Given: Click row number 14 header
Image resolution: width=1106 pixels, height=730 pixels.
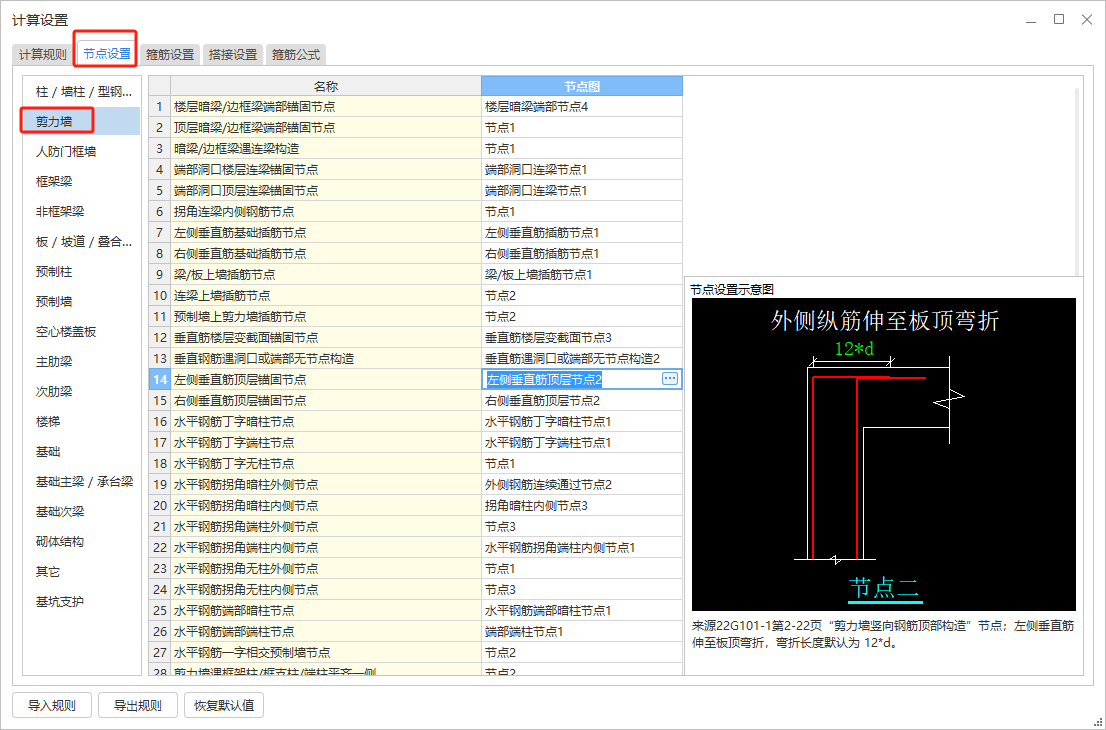Looking at the screenshot, I should pos(159,379).
